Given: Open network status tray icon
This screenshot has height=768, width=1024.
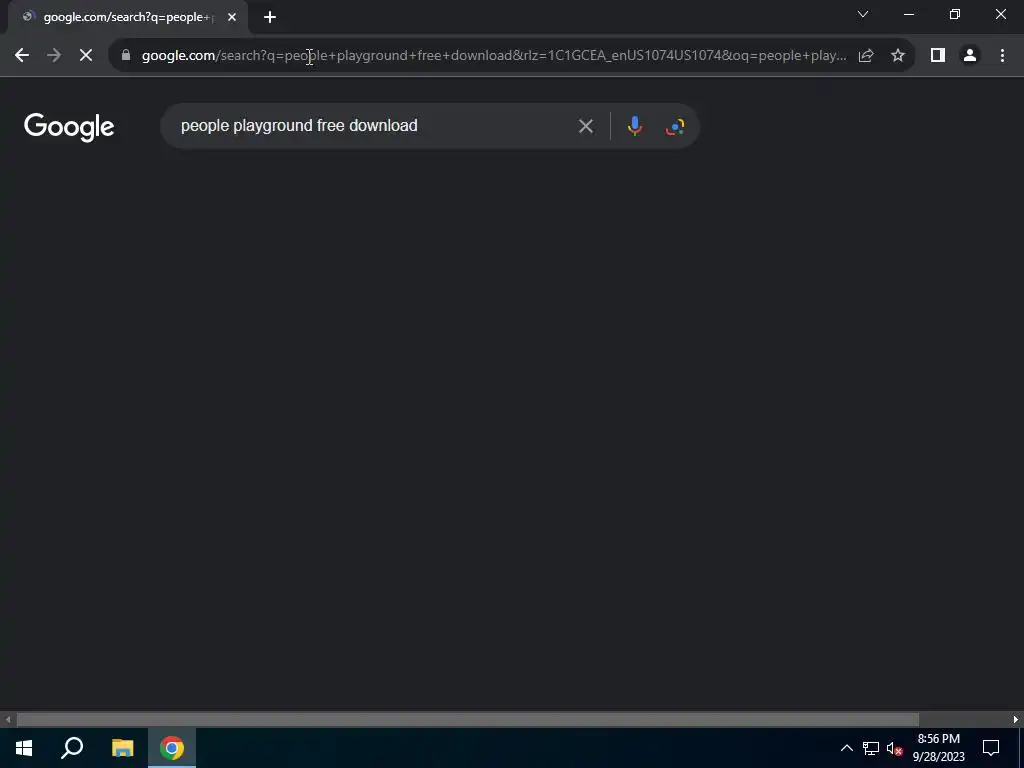Looking at the screenshot, I should pyautogui.click(x=871, y=748).
